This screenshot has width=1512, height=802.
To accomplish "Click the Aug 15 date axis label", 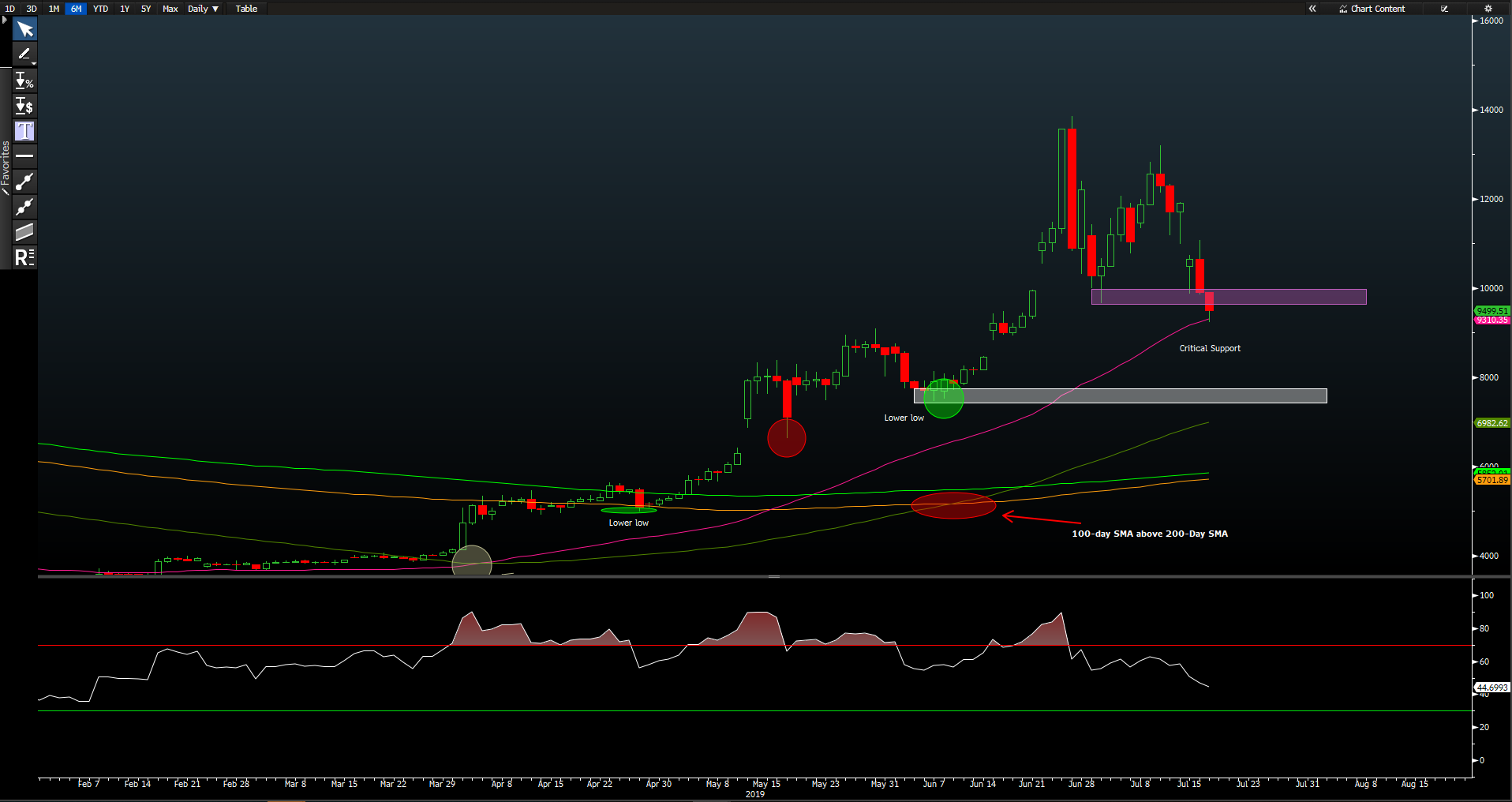I will (x=1414, y=784).
